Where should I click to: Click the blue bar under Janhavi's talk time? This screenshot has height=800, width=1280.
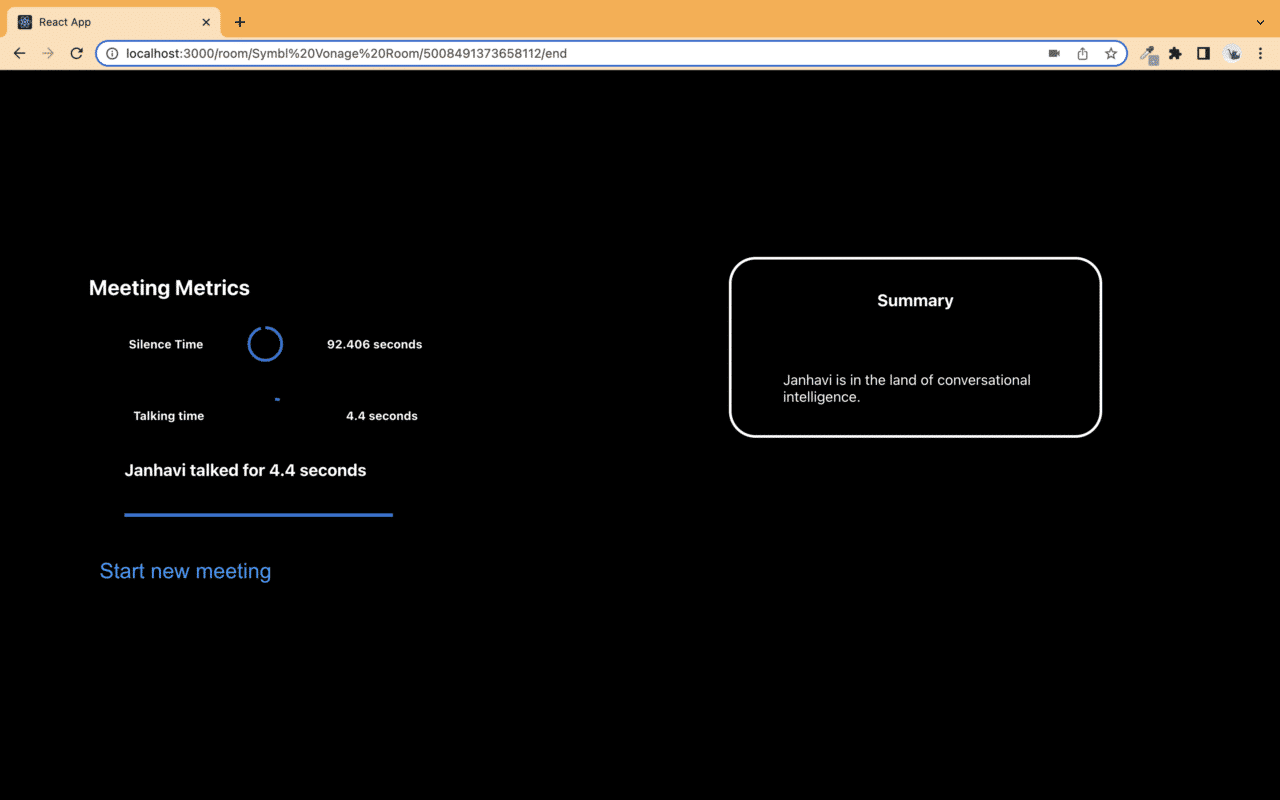click(258, 515)
